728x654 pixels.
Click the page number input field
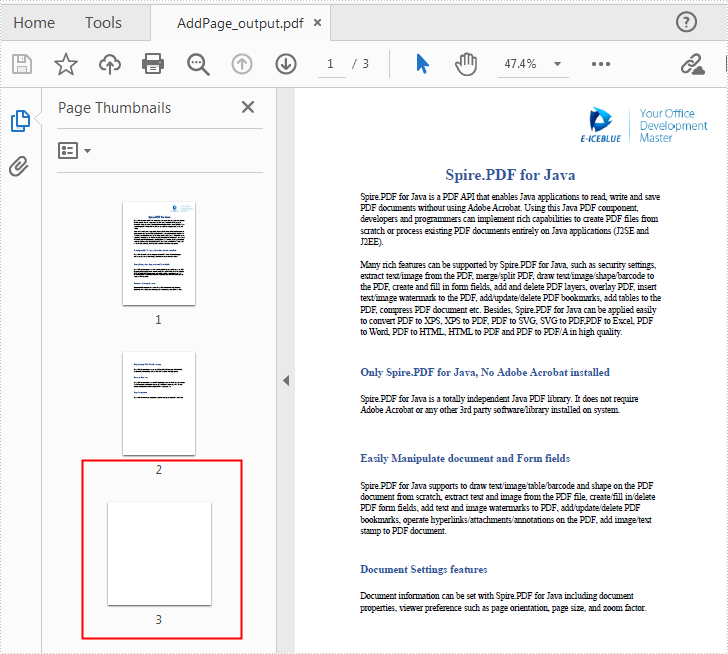coord(331,64)
